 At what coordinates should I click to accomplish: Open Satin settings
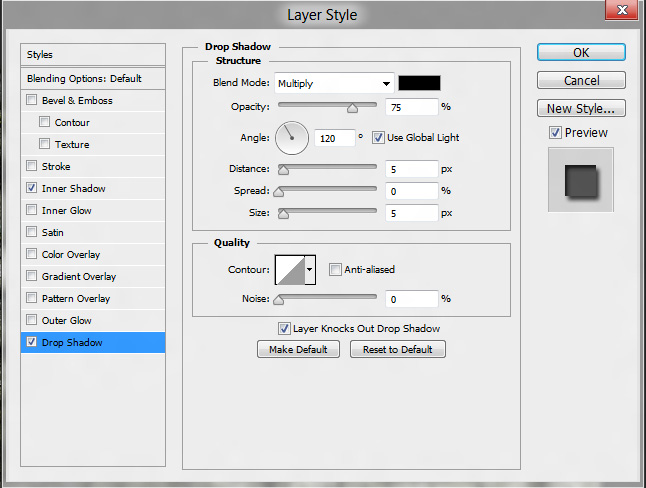point(93,232)
